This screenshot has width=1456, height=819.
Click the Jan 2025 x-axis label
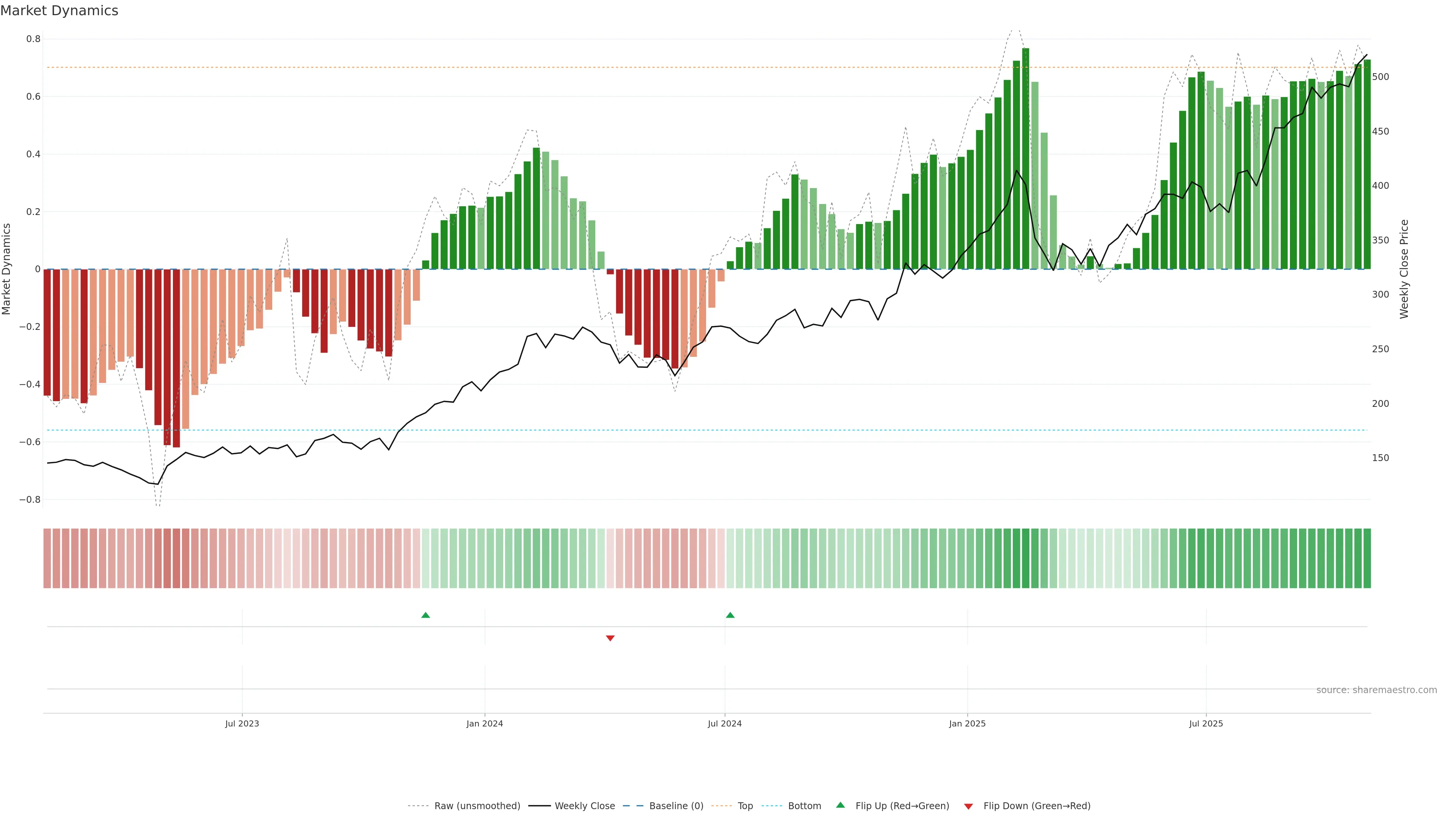tap(967, 723)
